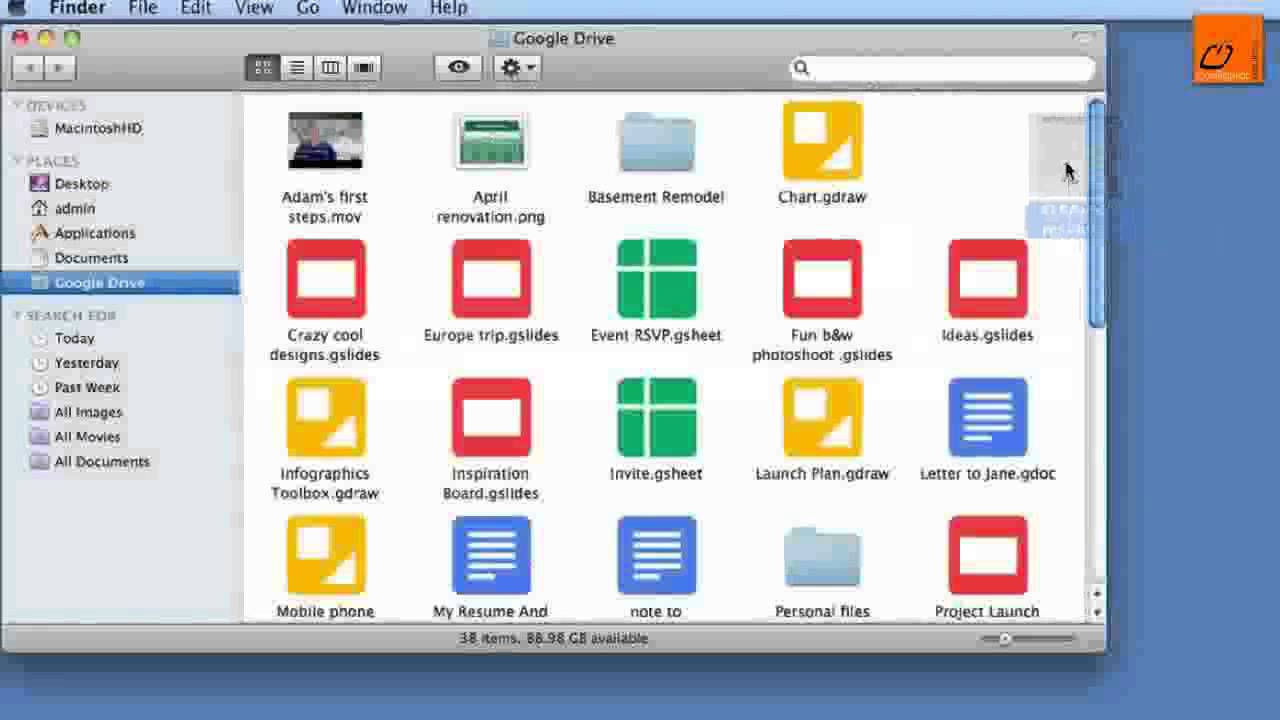
Task: Select Crazy cool designs.gslides icon
Action: [x=325, y=279]
